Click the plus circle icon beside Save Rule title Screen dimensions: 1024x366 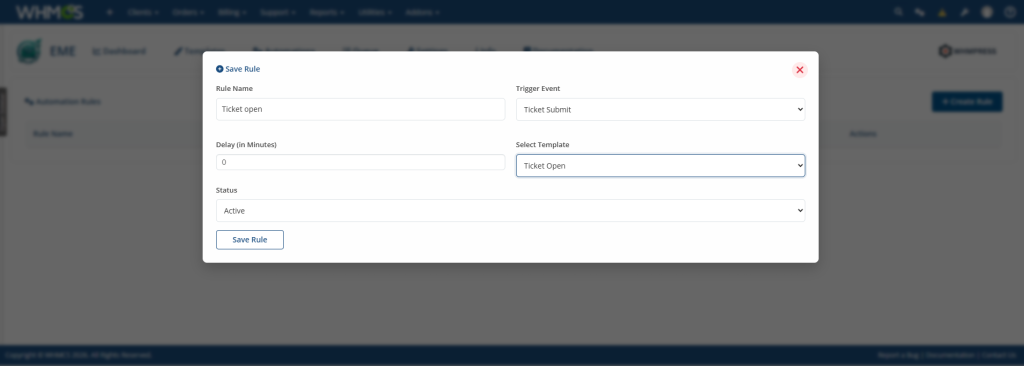[219, 69]
